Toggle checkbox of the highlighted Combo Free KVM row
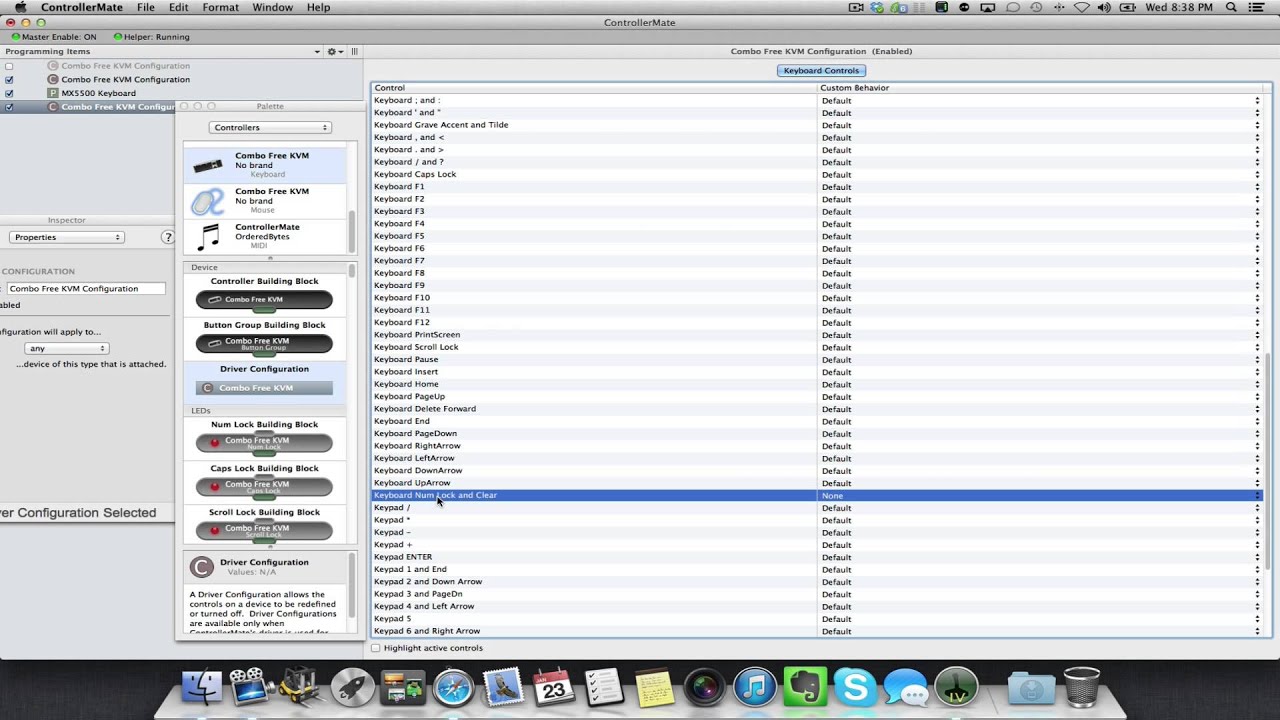The width and height of the screenshot is (1280, 720). click(x=9, y=107)
